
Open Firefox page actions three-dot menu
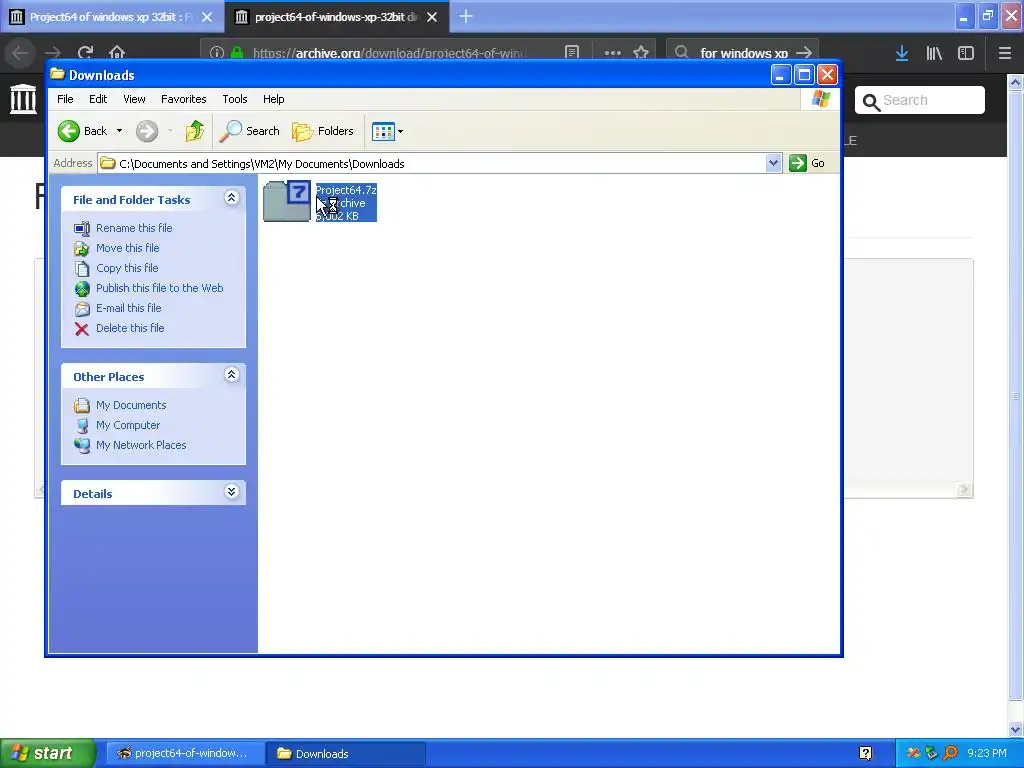613,52
